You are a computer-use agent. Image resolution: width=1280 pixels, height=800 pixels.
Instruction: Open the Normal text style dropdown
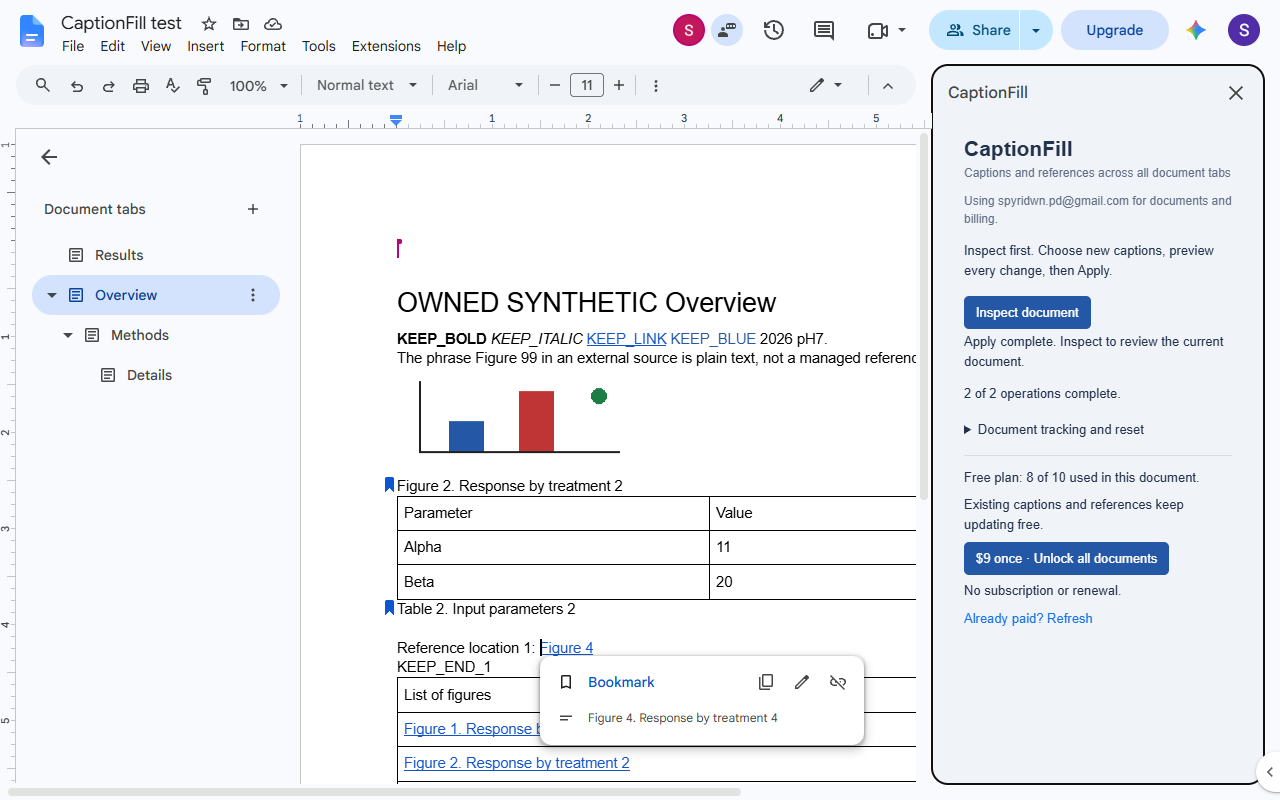point(367,85)
